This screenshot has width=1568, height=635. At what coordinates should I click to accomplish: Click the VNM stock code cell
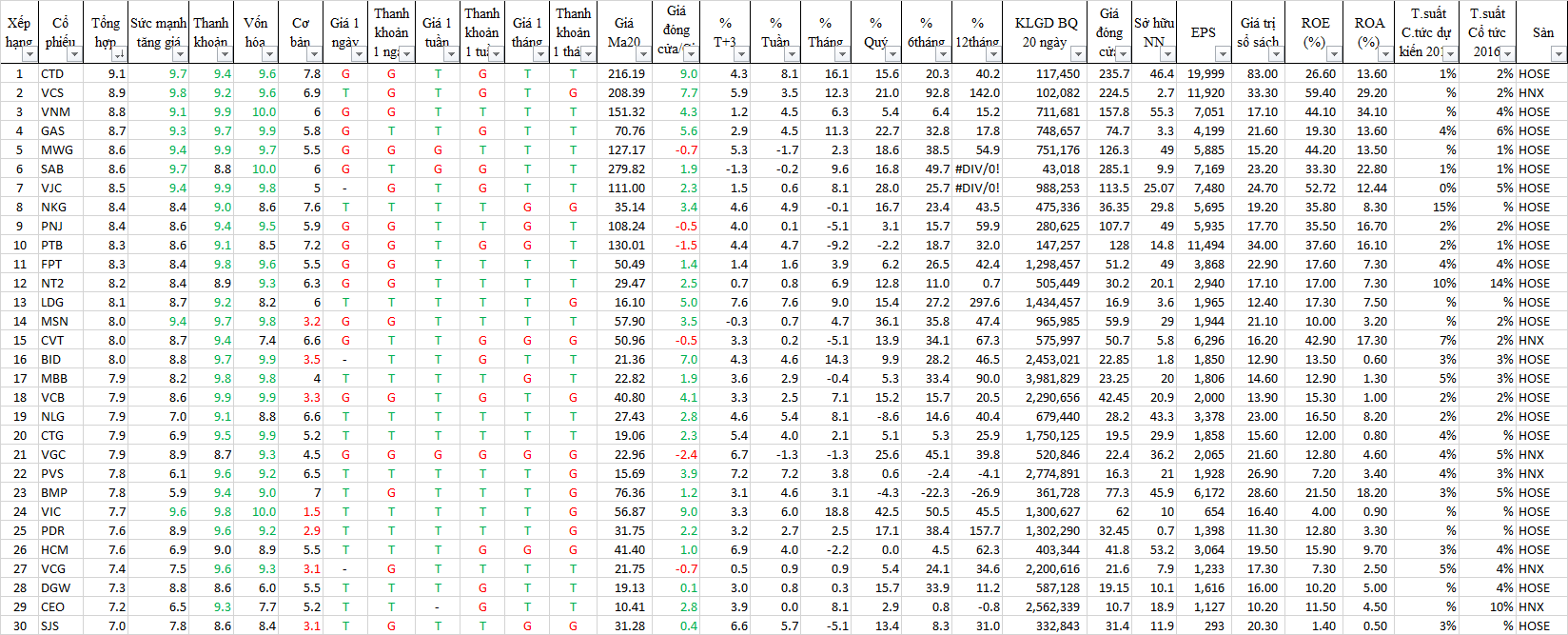click(x=62, y=111)
